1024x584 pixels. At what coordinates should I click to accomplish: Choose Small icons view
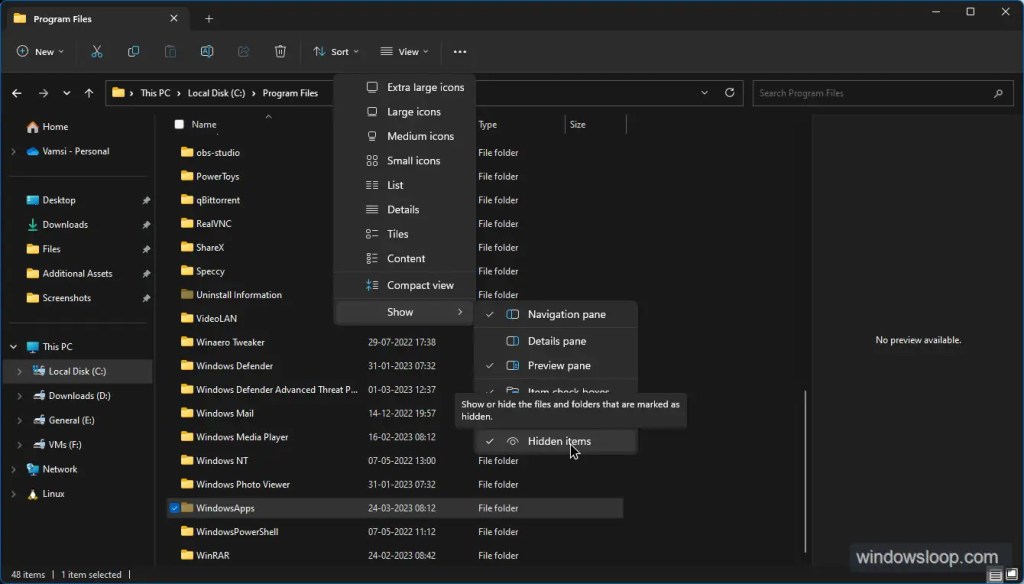coord(404,161)
